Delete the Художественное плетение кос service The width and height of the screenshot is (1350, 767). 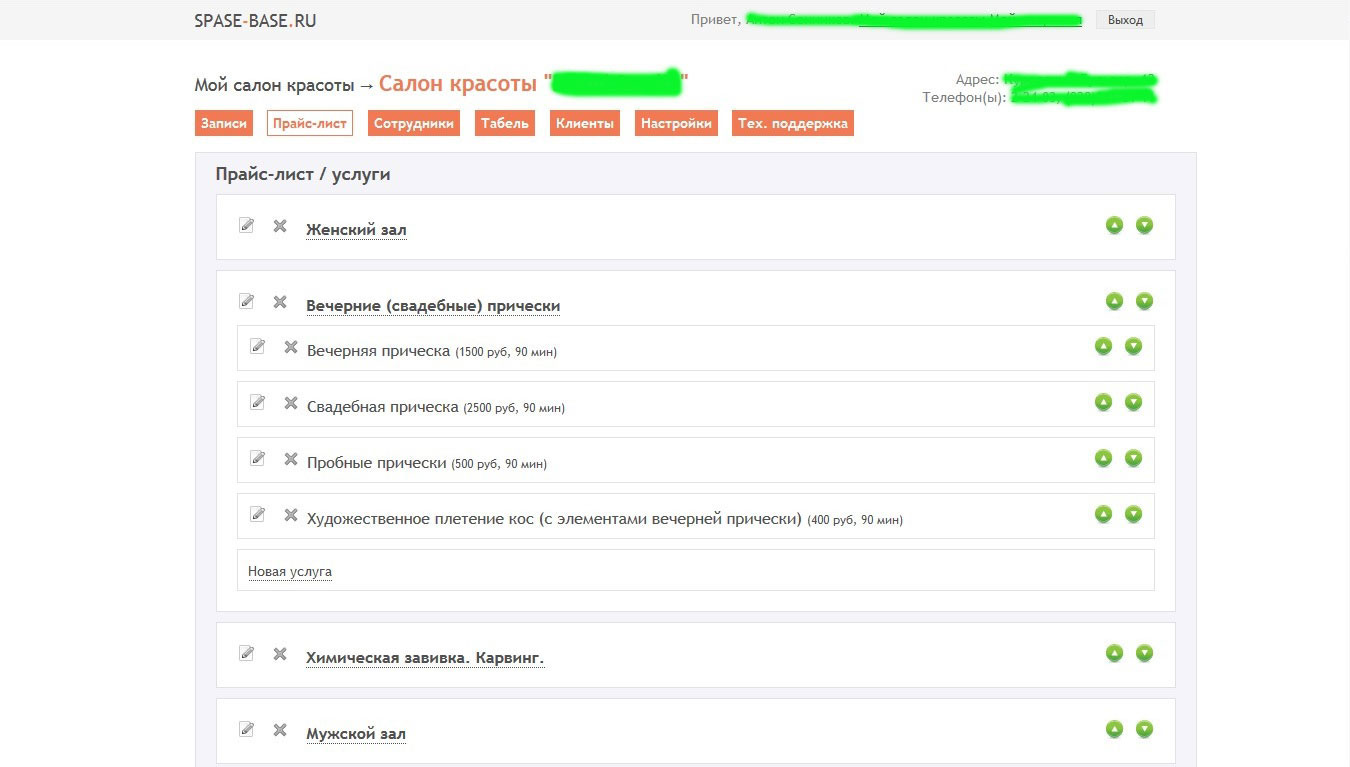(x=291, y=515)
